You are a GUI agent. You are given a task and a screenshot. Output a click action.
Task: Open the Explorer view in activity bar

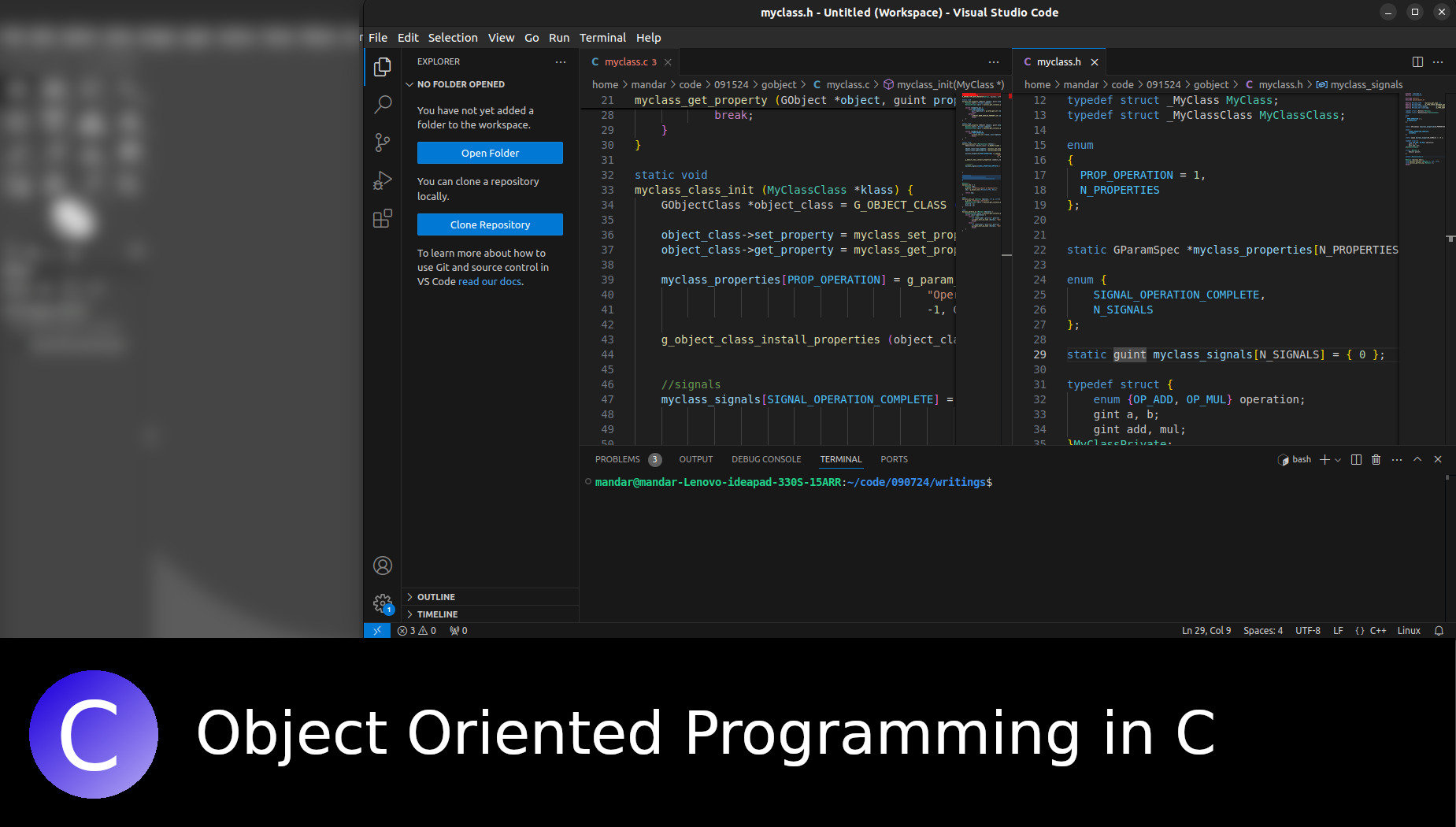[383, 67]
